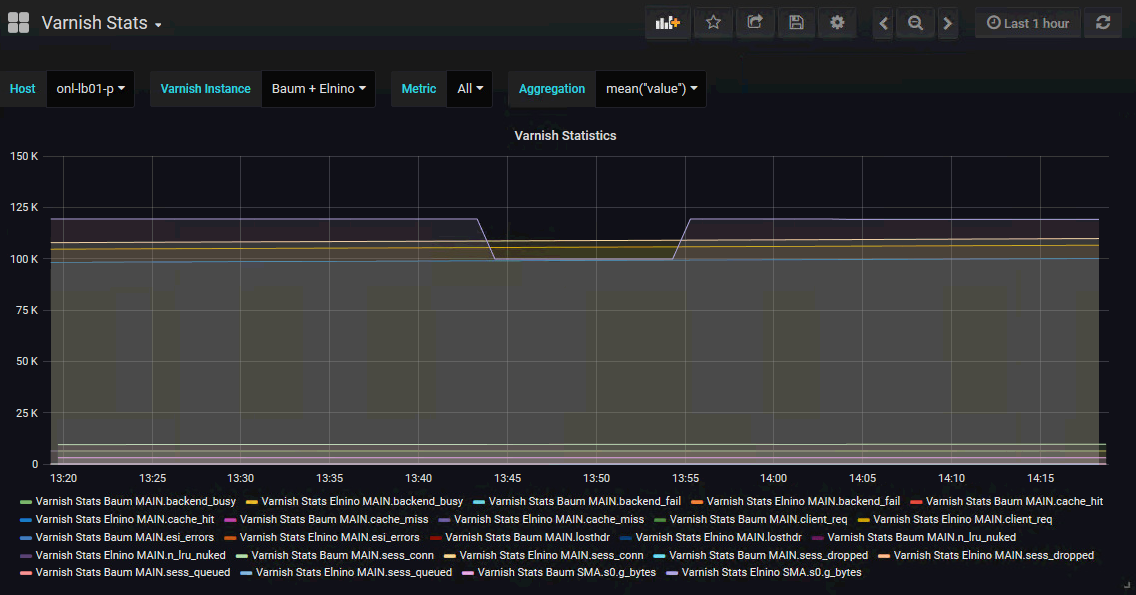The image size is (1136, 595).
Task: Click the Aggregation variable label
Action: coord(552,88)
